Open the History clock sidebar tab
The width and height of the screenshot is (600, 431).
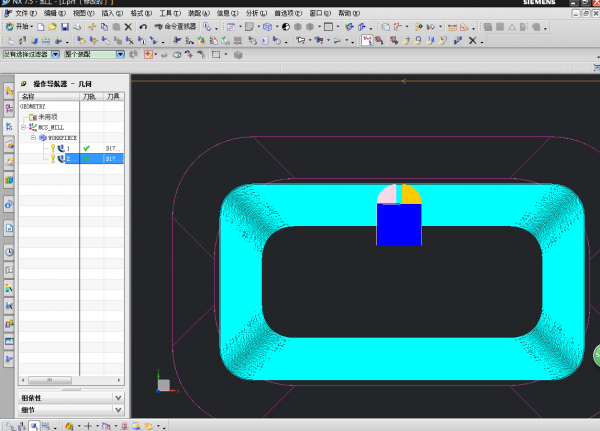[x=9, y=252]
